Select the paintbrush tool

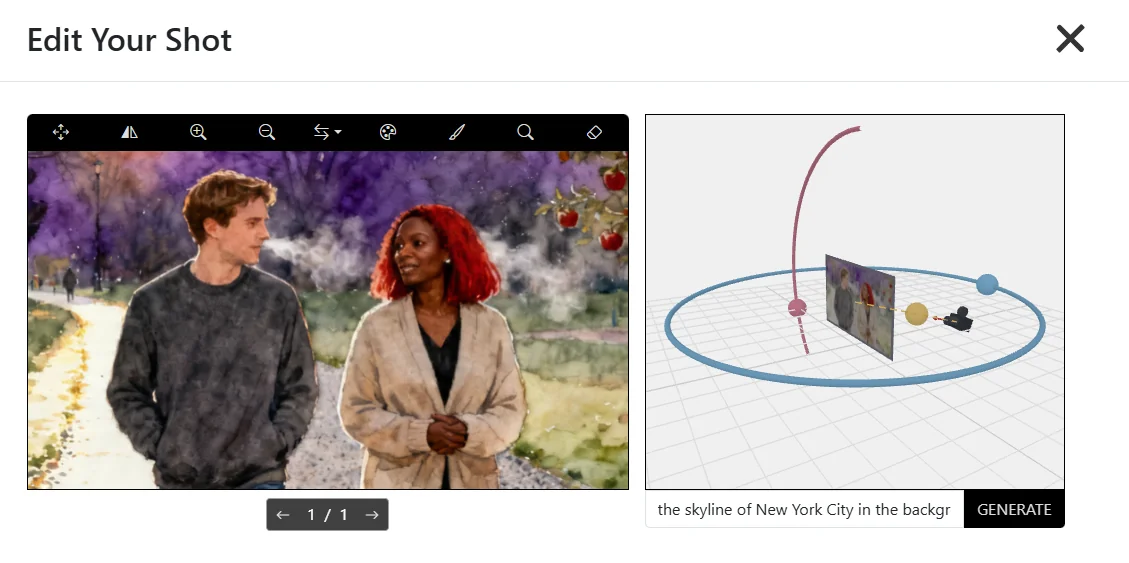456,132
